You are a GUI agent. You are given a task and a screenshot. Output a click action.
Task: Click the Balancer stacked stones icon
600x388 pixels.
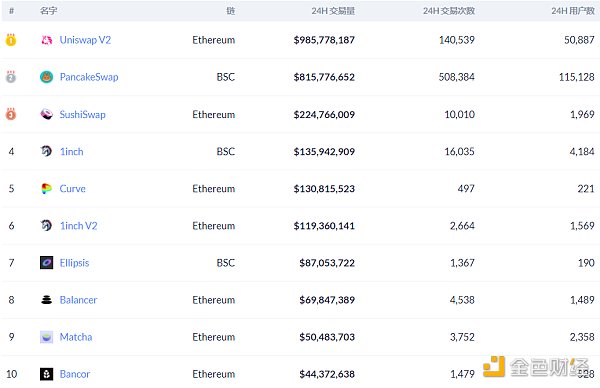[x=47, y=300]
